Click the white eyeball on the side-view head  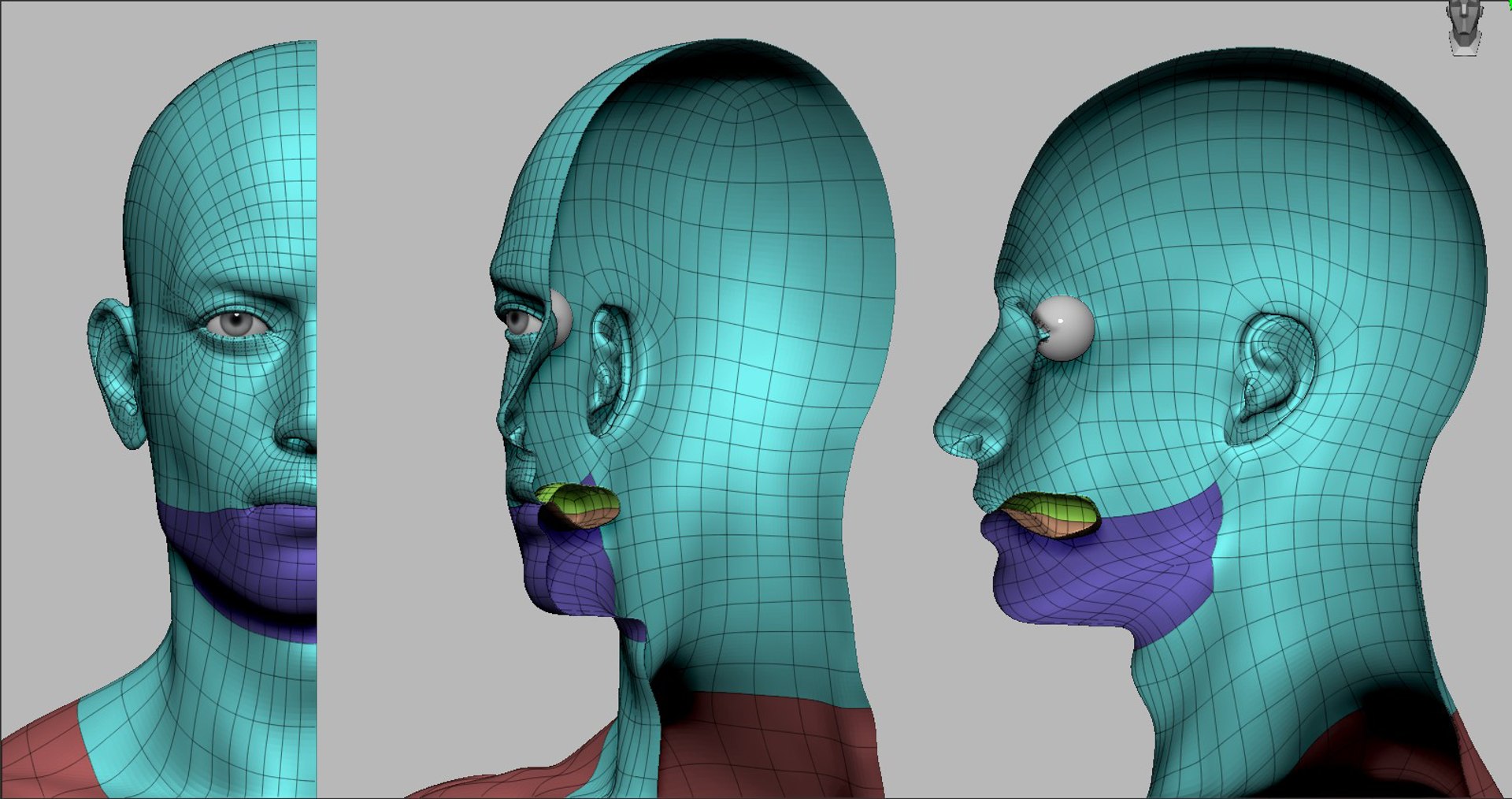coord(1063,328)
